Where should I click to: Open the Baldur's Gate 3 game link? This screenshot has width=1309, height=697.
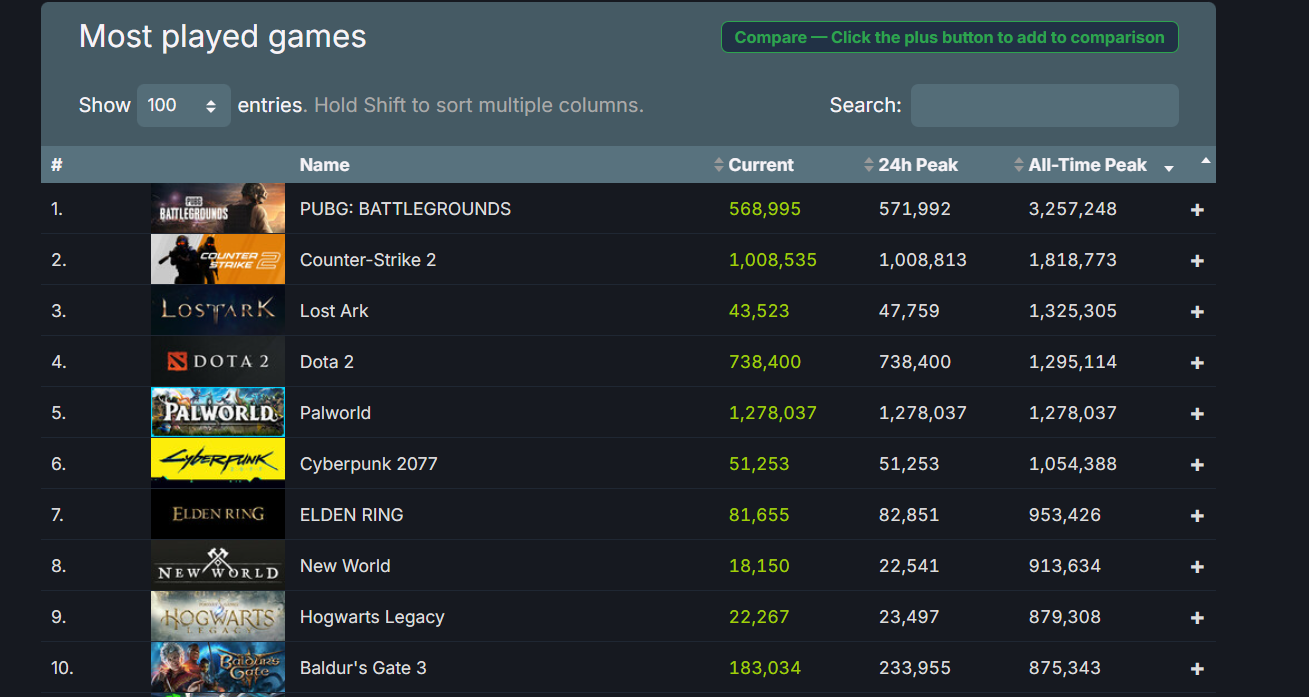click(363, 668)
